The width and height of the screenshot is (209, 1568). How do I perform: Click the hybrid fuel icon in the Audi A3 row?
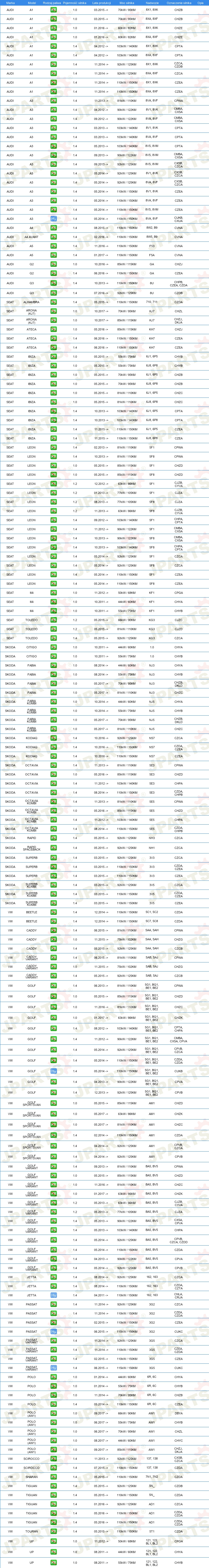coord(54,219)
